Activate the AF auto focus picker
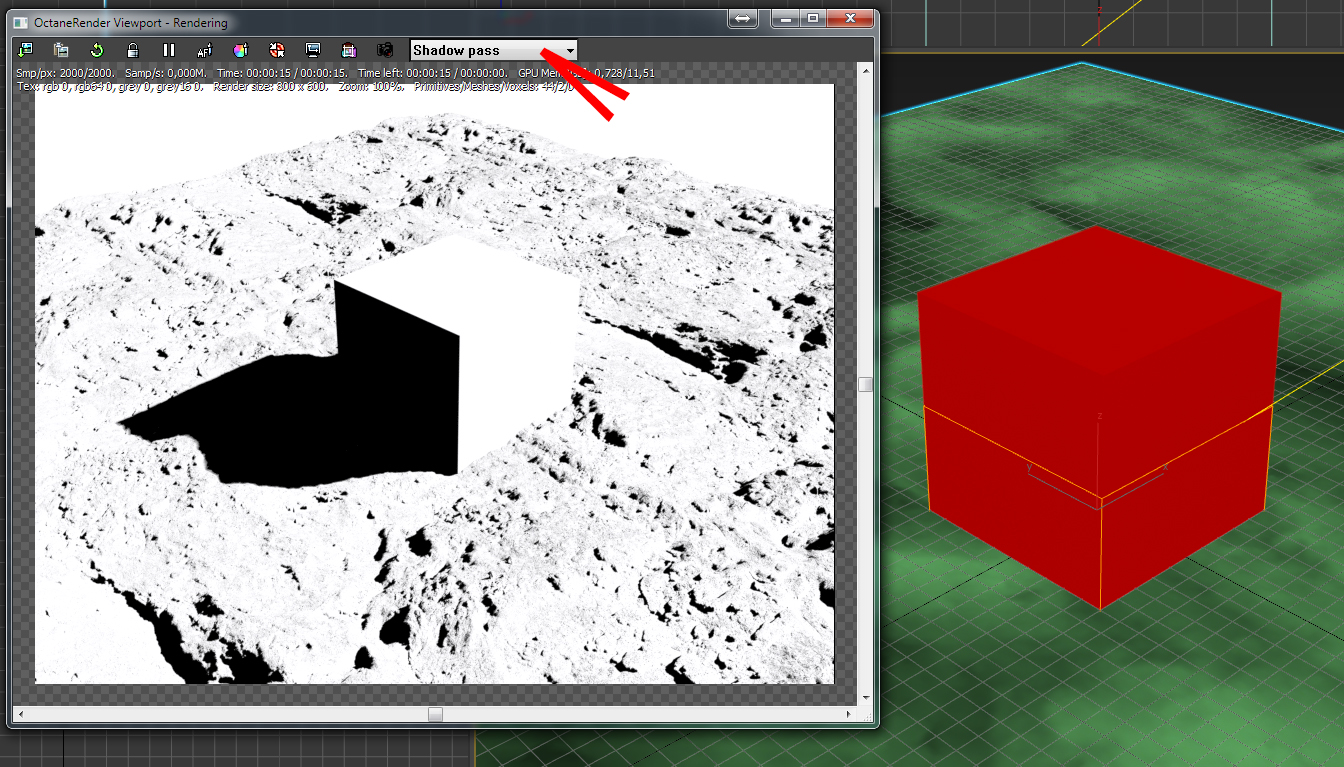The width and height of the screenshot is (1344, 767). click(x=205, y=50)
